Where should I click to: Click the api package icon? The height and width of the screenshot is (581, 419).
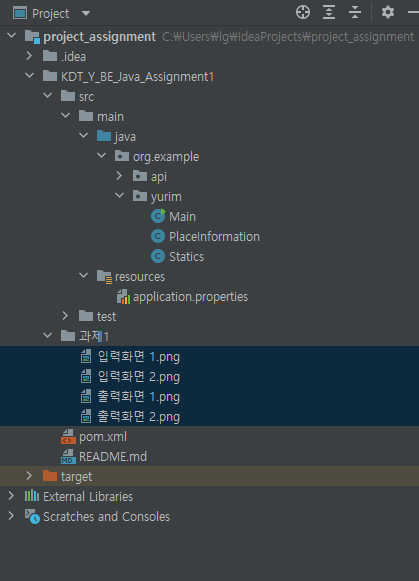(x=140, y=176)
